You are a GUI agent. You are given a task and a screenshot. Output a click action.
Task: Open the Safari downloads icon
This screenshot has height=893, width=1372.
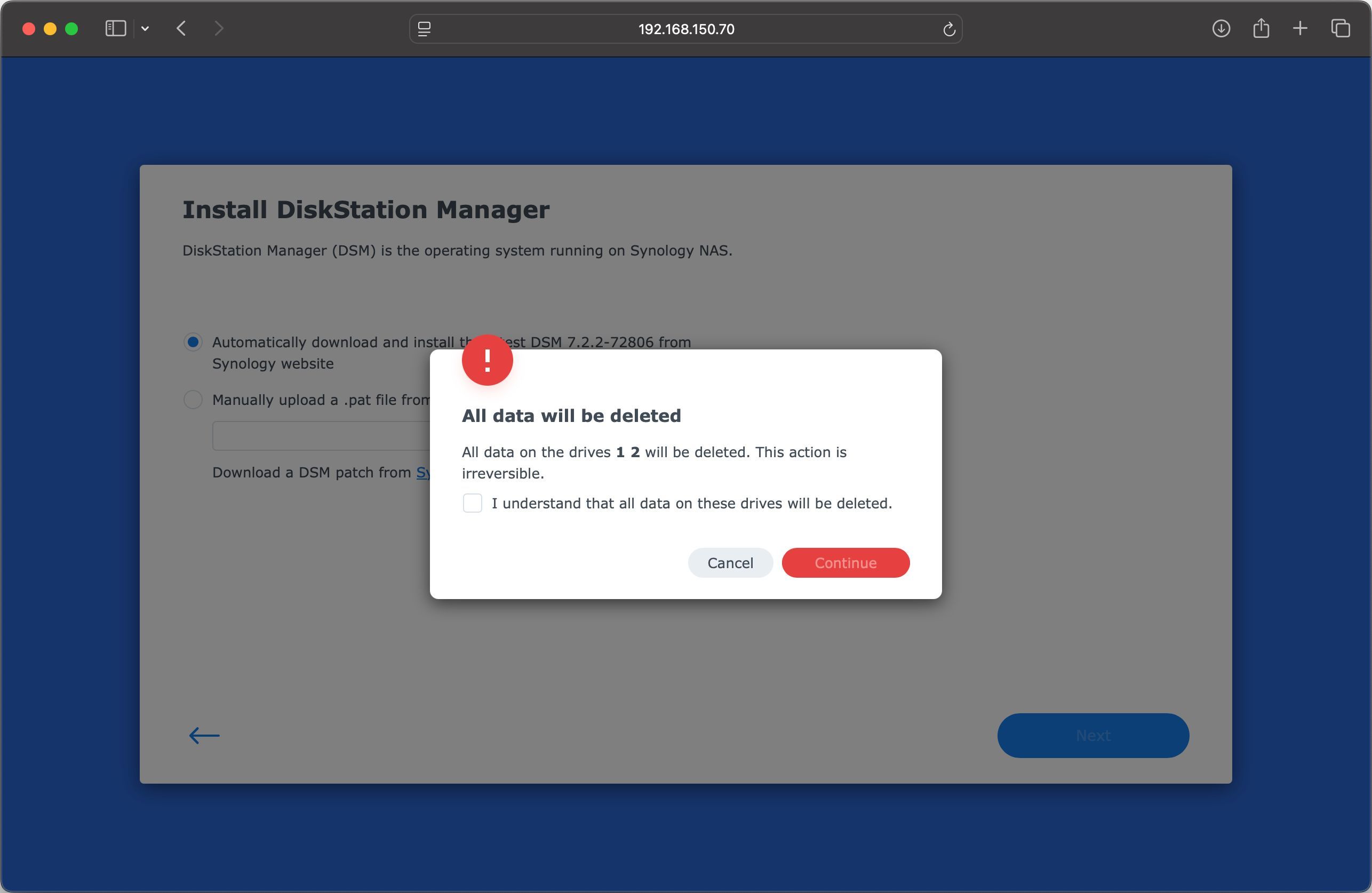pos(1221,28)
